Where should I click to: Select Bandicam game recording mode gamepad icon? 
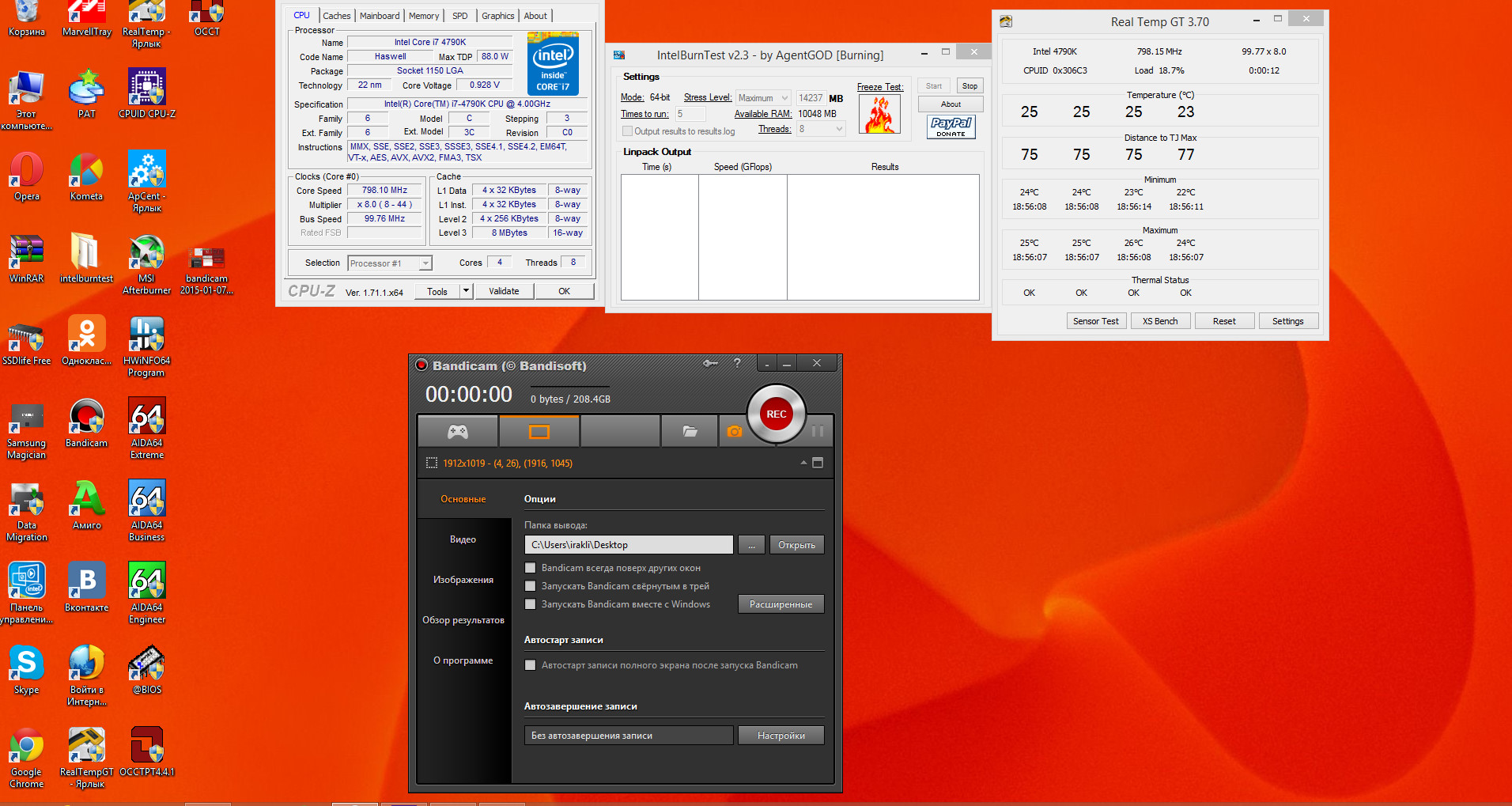click(458, 432)
